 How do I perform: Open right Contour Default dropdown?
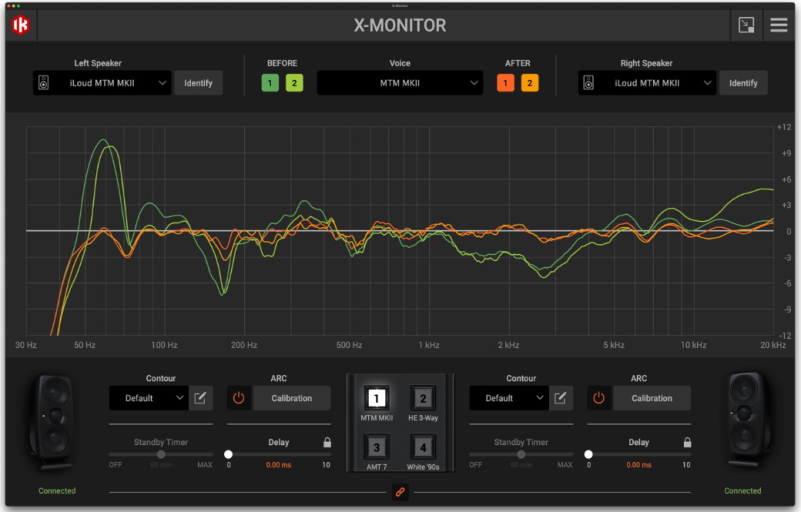pyautogui.click(x=509, y=398)
